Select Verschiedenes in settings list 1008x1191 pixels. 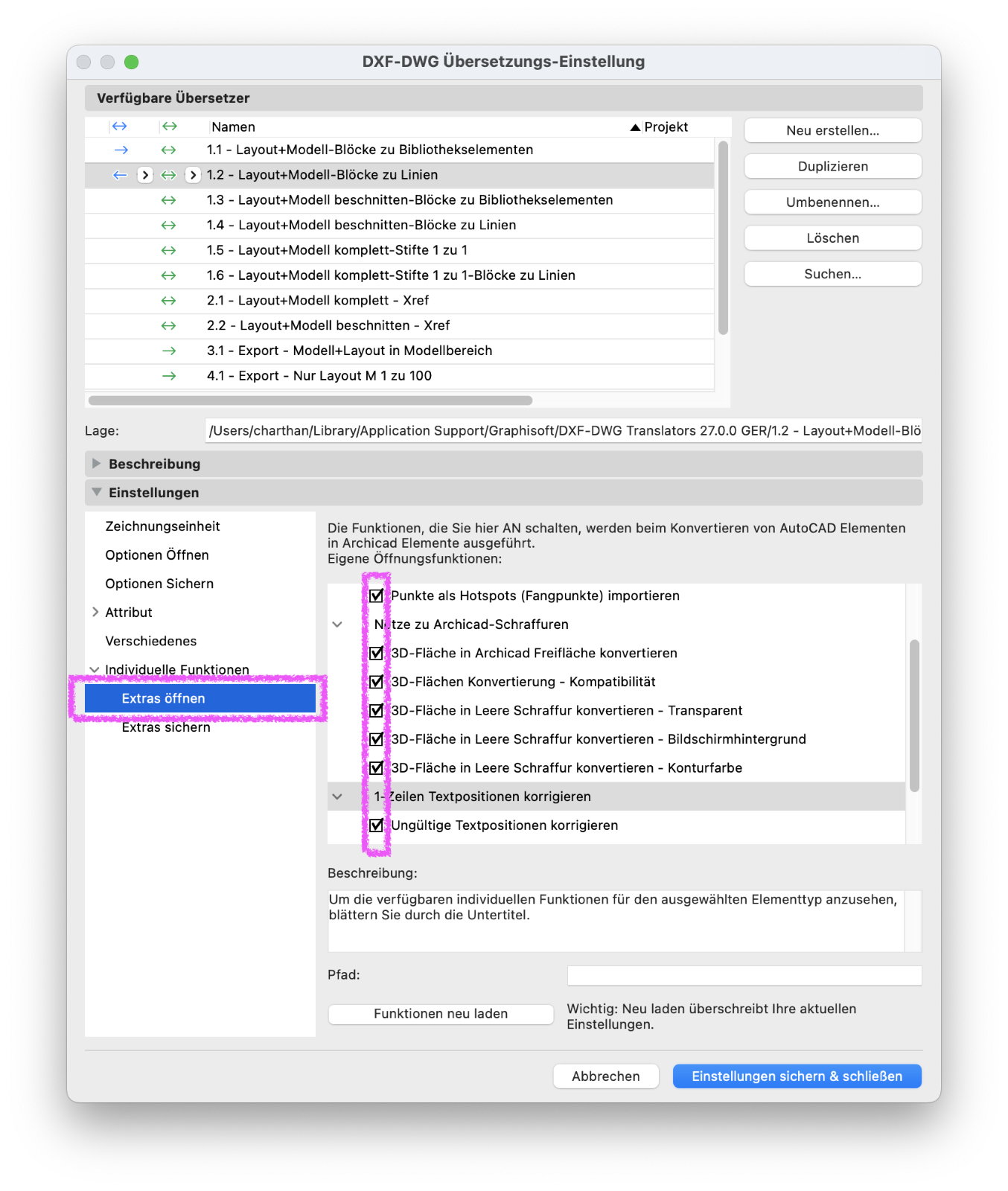151,641
